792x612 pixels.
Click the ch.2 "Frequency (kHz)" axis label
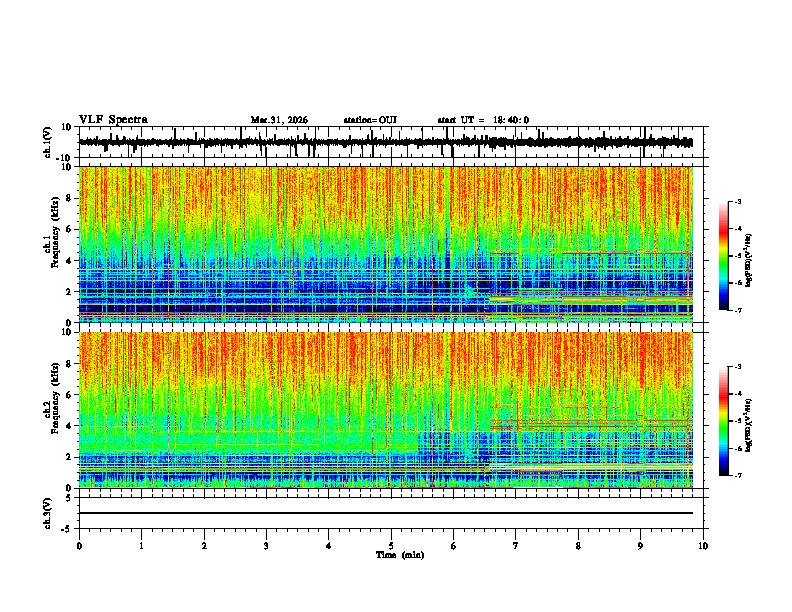point(56,398)
